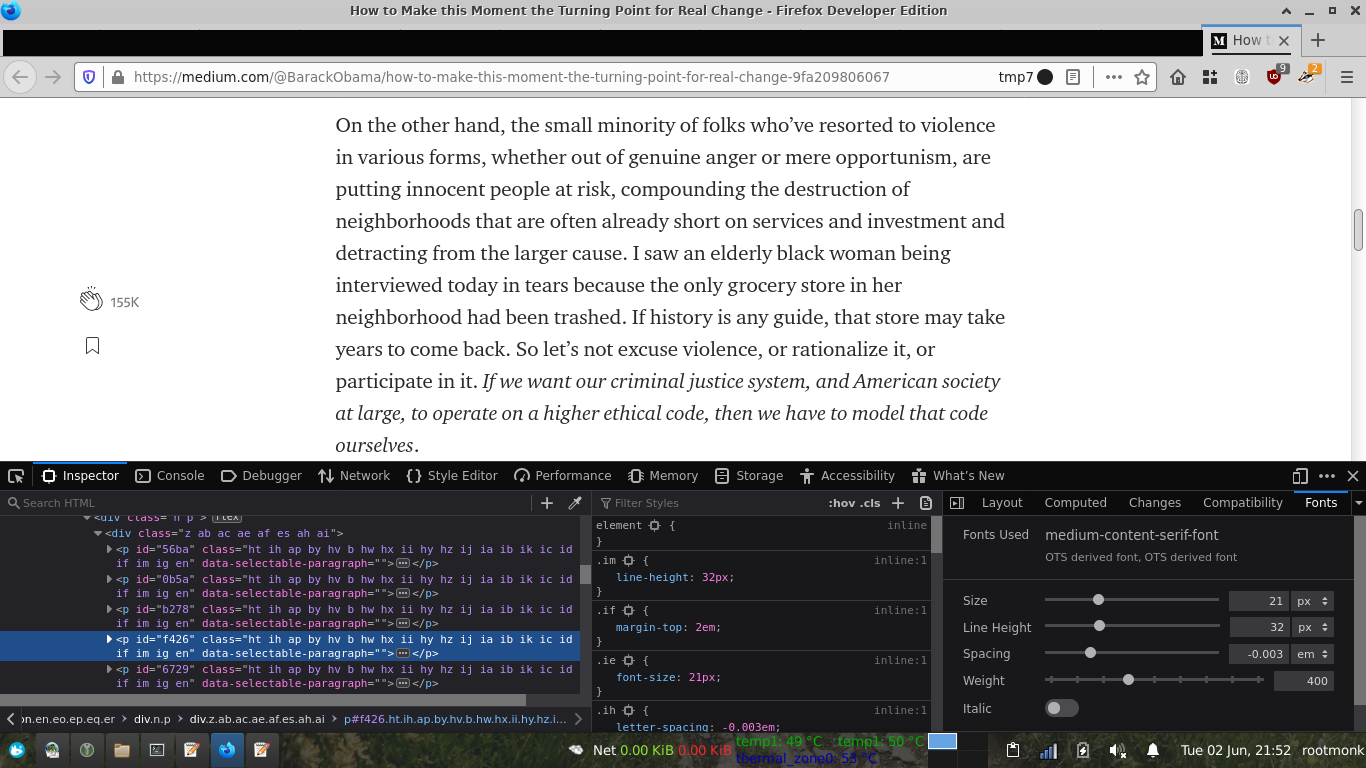This screenshot has height=768, width=1366.
Task: Adjust the font Size slider
Action: [1131, 600]
